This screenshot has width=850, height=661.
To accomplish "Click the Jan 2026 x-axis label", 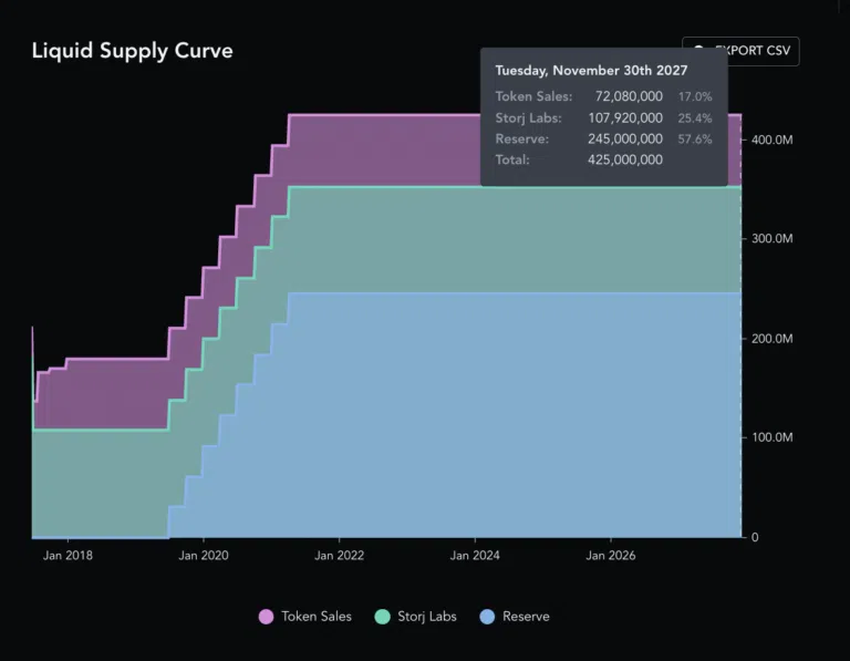I will 609,556.
